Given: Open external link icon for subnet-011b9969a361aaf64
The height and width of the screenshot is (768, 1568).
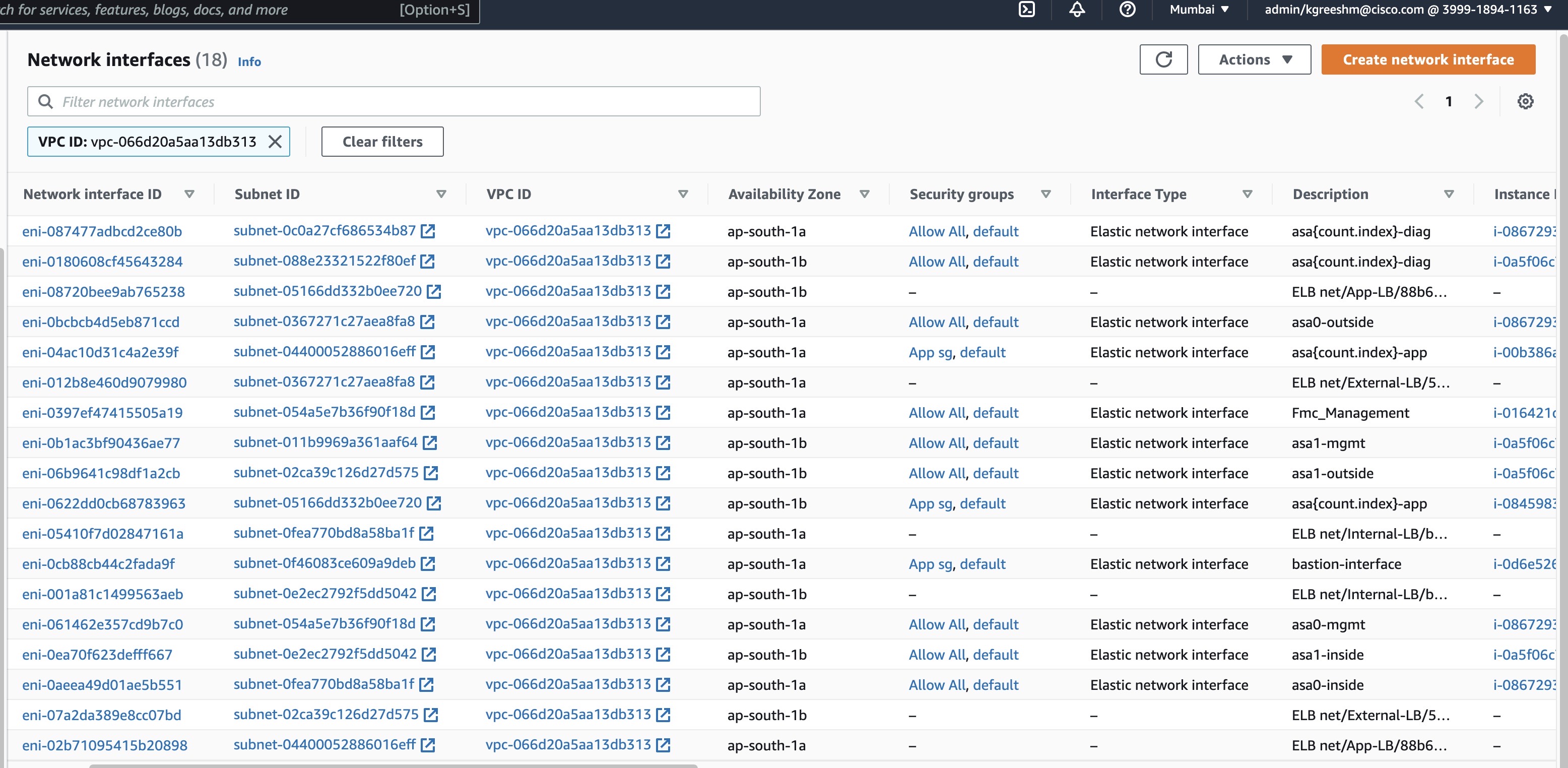Looking at the screenshot, I should pyautogui.click(x=430, y=442).
